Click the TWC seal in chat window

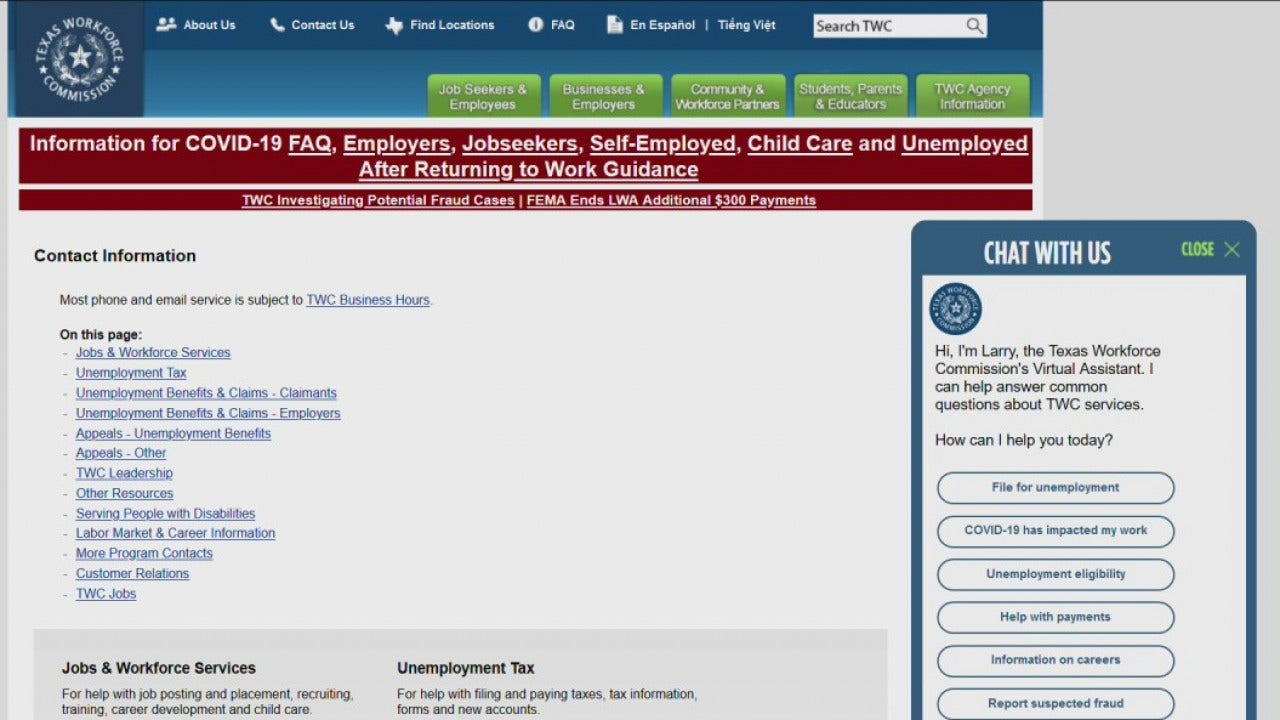pyautogui.click(x=956, y=309)
